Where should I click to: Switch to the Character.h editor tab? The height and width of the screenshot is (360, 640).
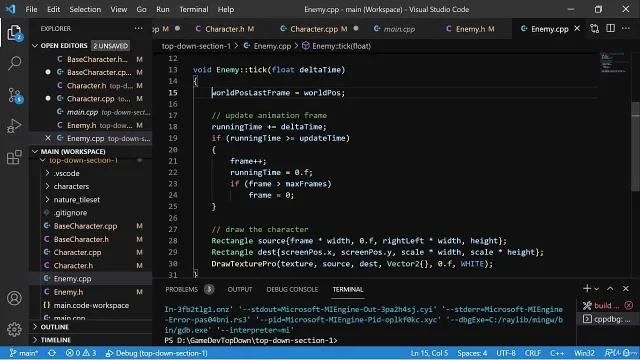224,29
